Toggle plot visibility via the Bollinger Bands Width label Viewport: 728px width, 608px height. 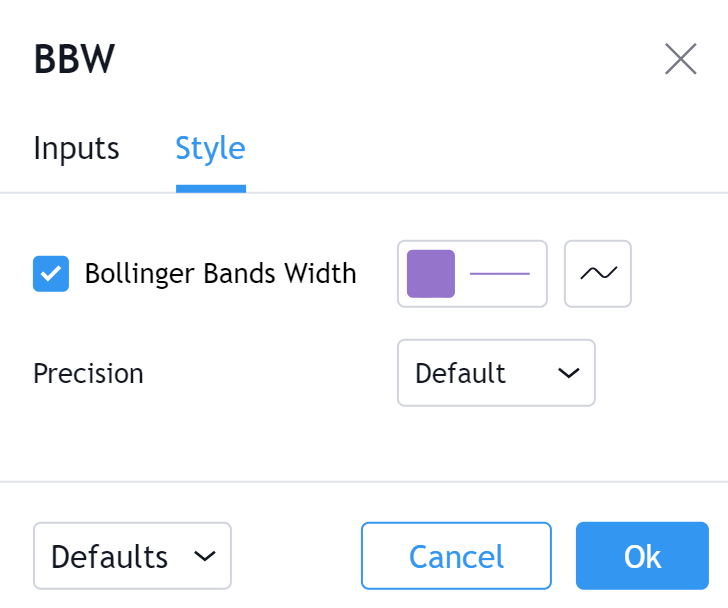[x=220, y=273]
